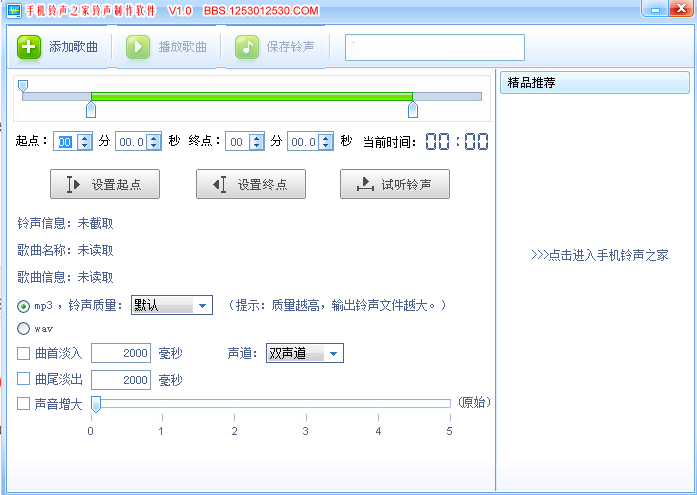Open the 点击进入手机铃声之家 link

tap(599, 255)
